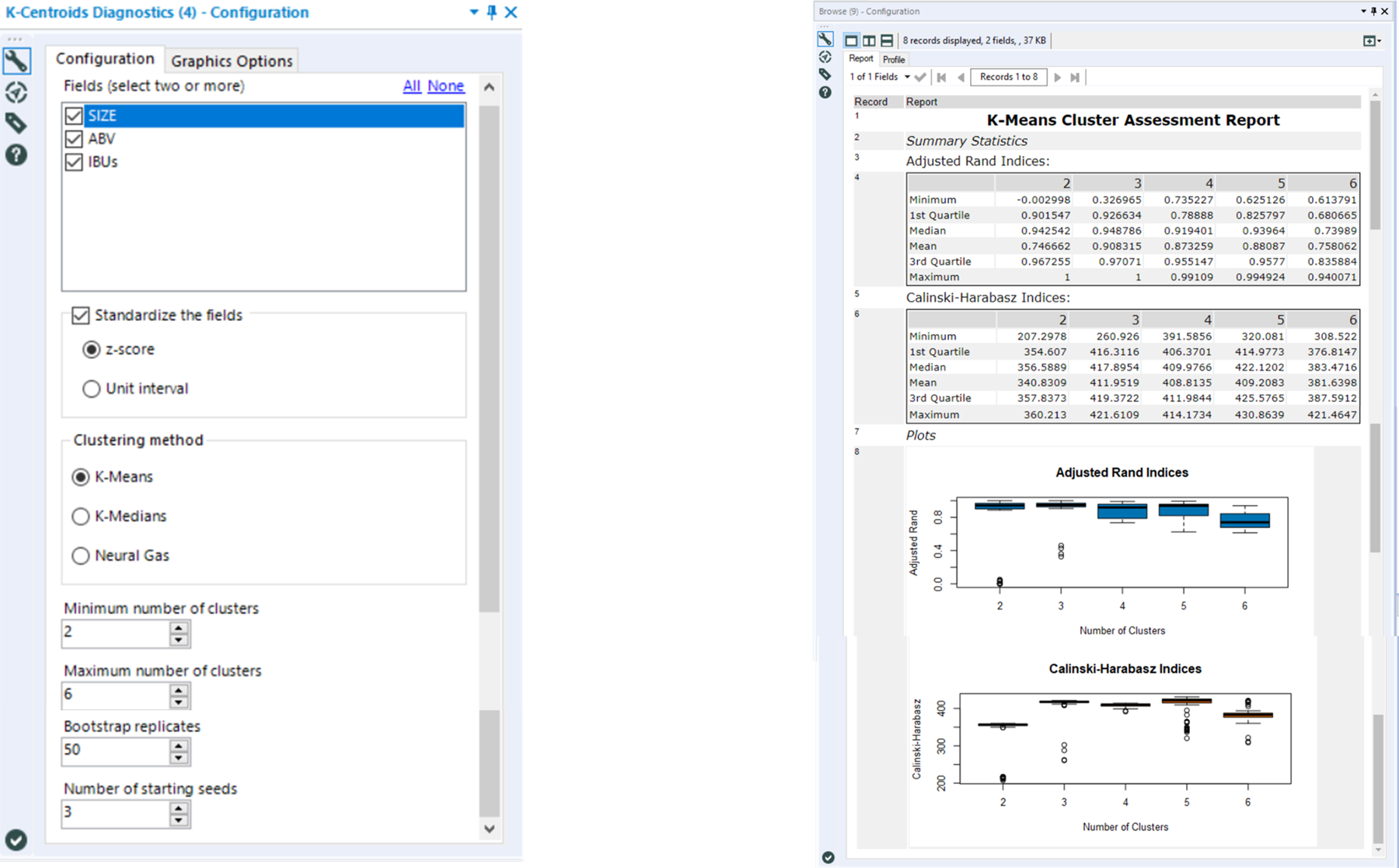Open annotation tag icon in Browse window
This screenshot has width=1399, height=868.
tap(825, 75)
